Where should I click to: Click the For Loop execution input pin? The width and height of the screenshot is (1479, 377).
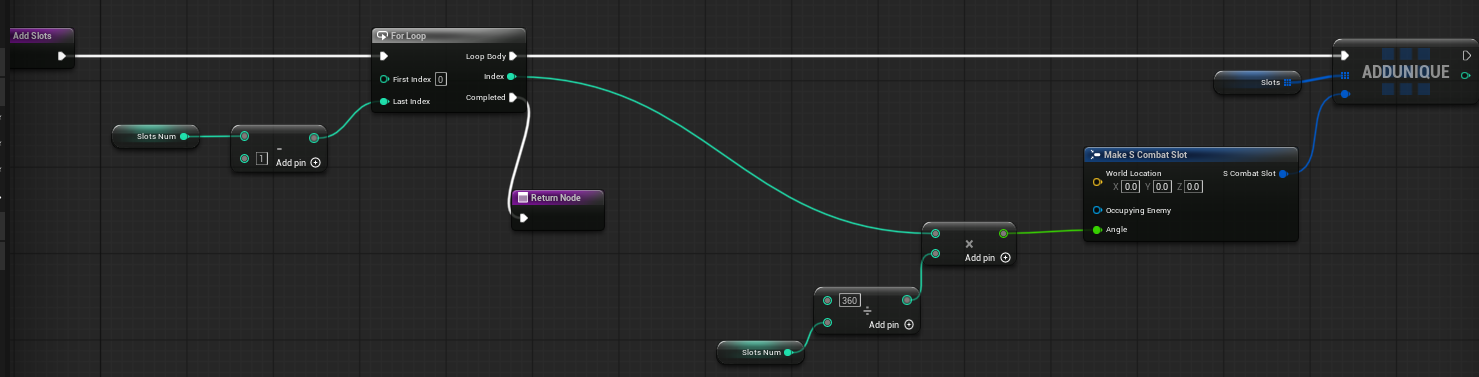[384, 56]
